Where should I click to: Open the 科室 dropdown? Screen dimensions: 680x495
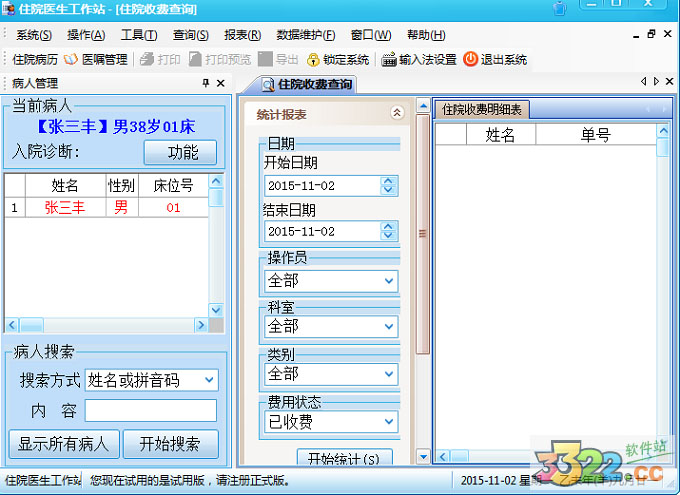[x=389, y=326]
